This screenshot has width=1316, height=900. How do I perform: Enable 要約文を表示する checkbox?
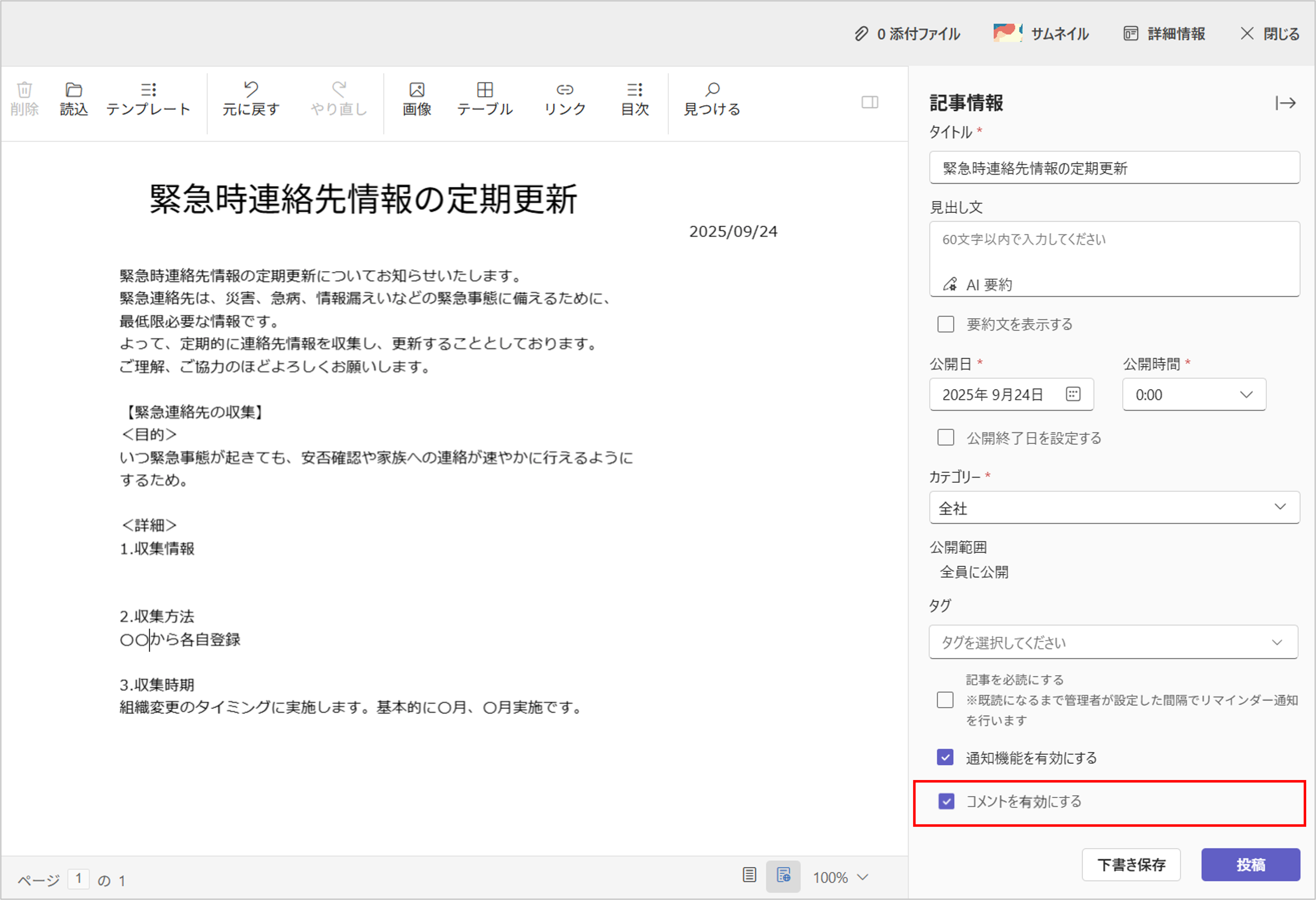click(946, 324)
